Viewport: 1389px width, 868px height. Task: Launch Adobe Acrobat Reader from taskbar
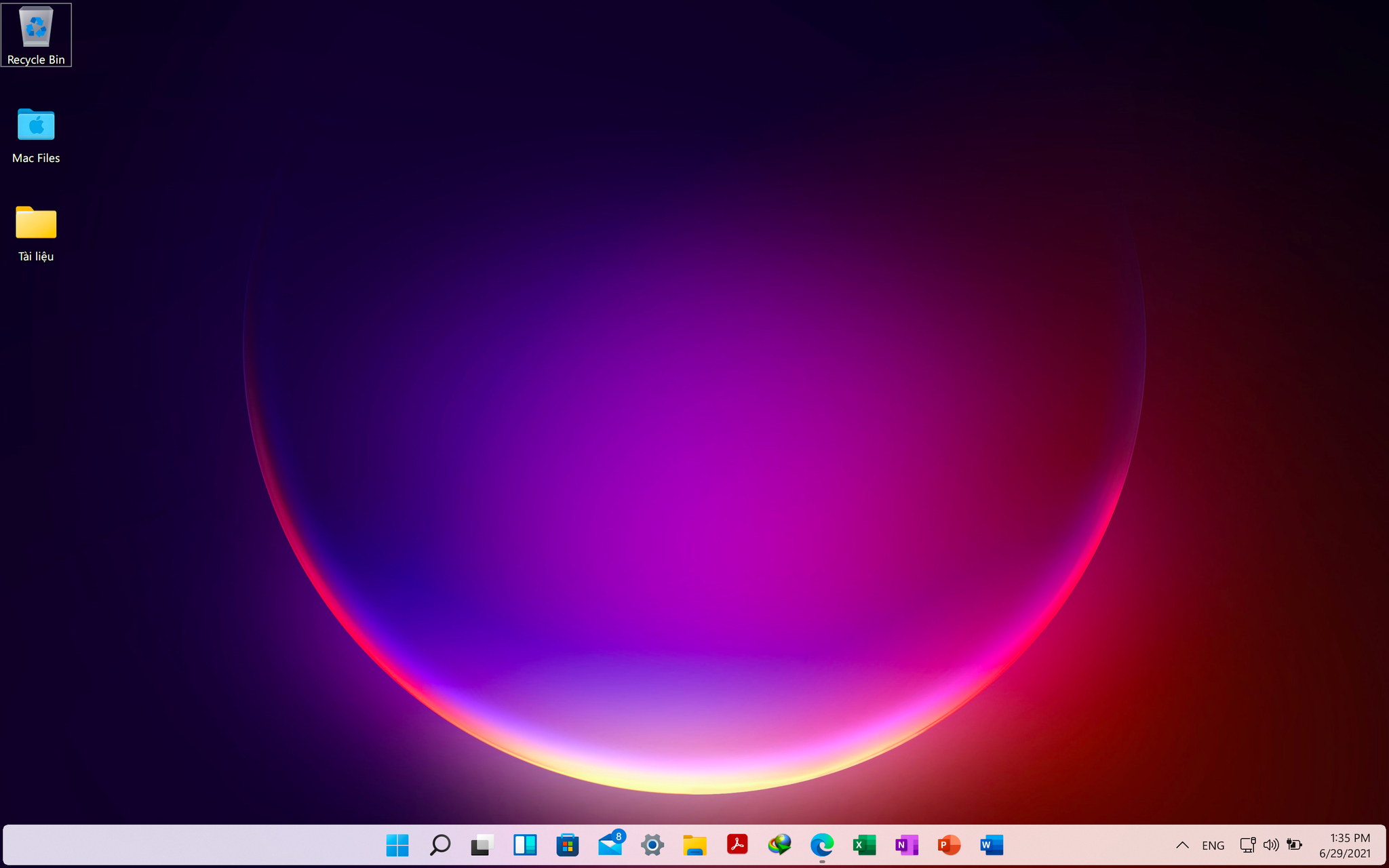(x=737, y=845)
